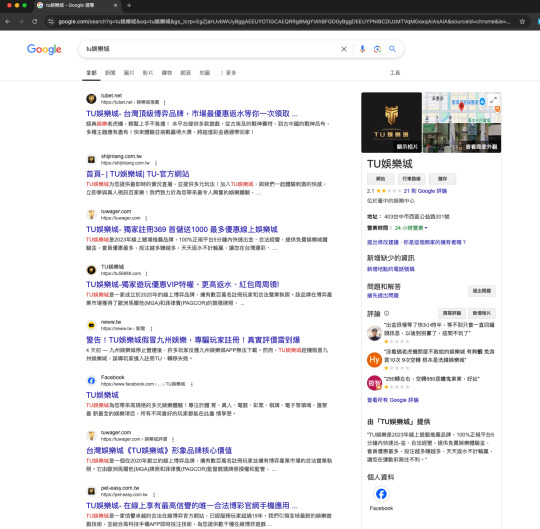Open more options for tubet.net result
The height and width of the screenshot is (529, 540).
coord(165,102)
